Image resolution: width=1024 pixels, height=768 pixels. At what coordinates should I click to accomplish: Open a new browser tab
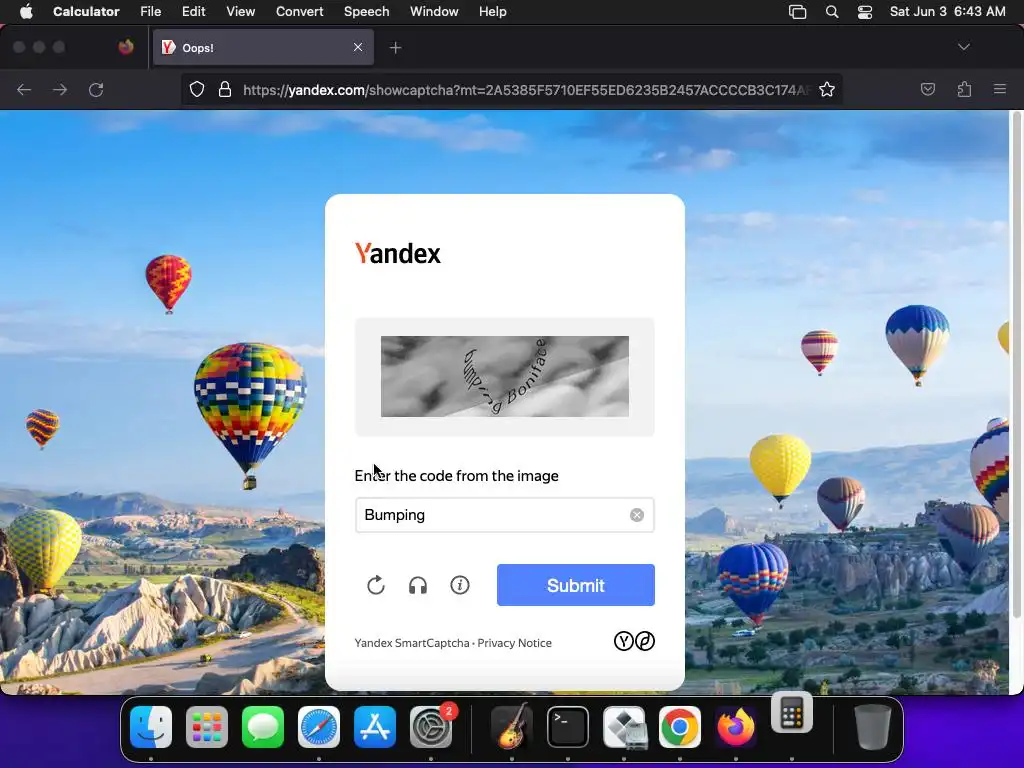point(395,48)
